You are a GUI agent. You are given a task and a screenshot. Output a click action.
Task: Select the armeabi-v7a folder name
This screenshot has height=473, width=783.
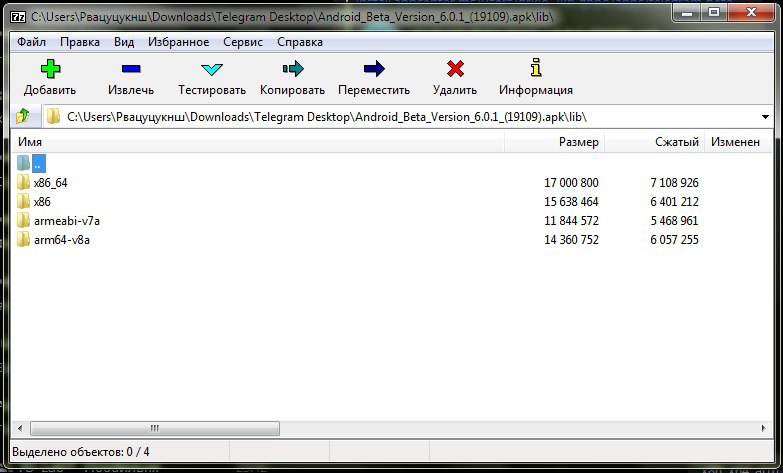pos(67,220)
